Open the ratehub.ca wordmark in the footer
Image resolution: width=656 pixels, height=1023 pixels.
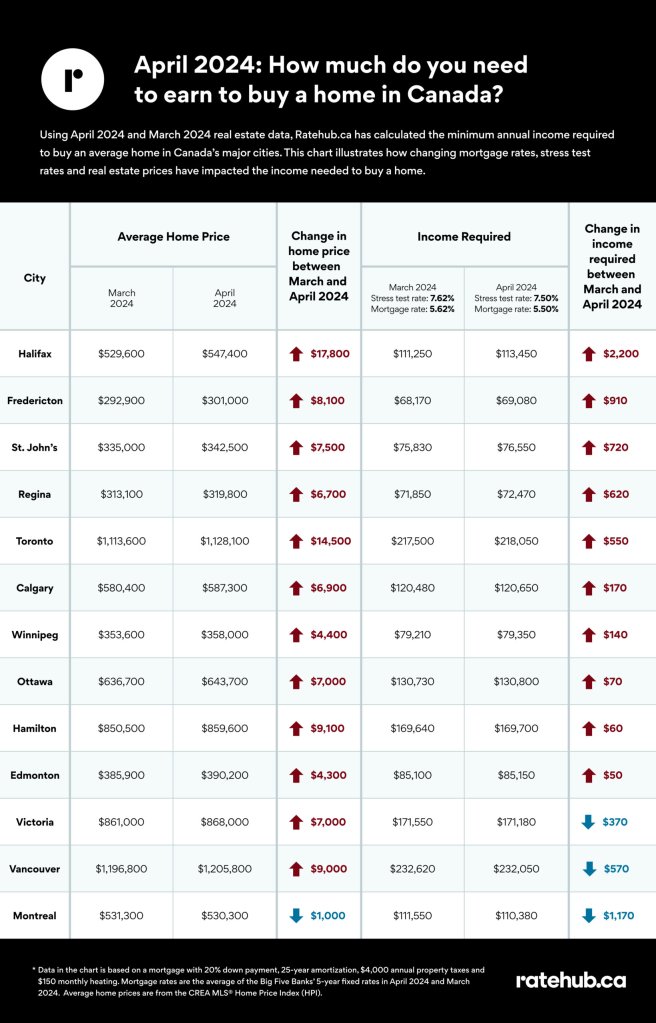pos(570,980)
